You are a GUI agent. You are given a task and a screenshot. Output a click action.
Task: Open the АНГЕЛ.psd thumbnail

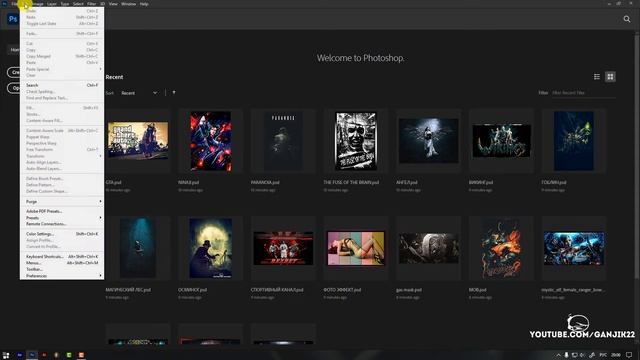coord(429,141)
